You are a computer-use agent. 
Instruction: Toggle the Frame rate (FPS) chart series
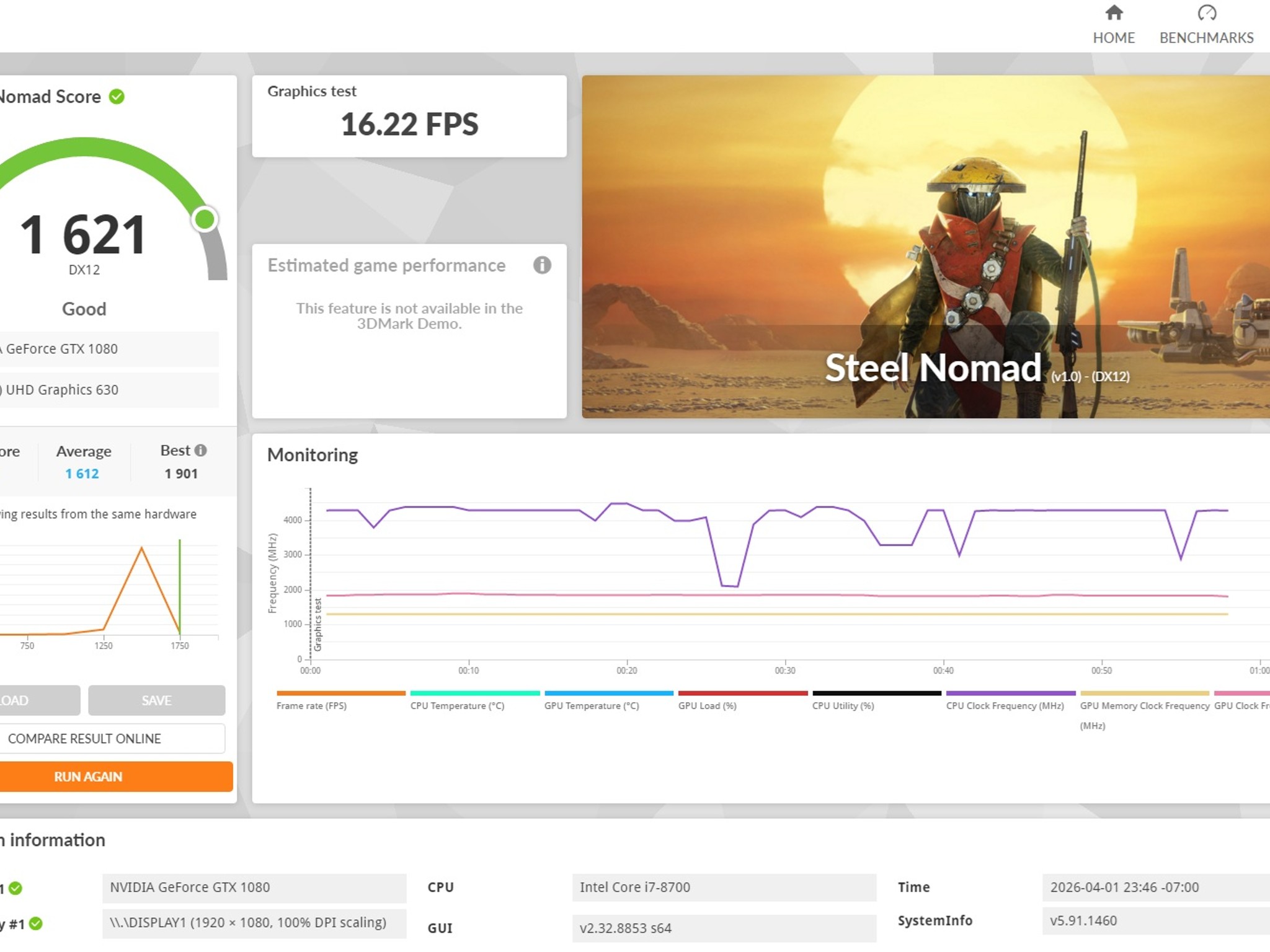click(340, 700)
